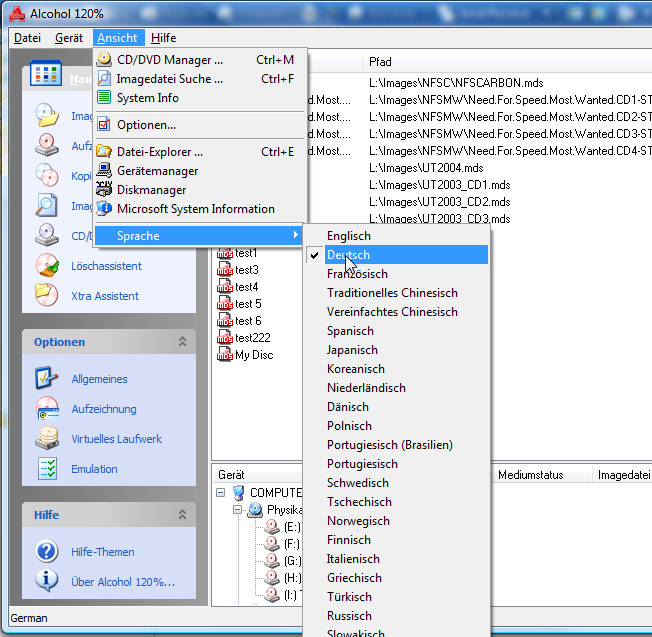Click the My Disc mds file icon
Viewport: 652px width, 637px height.
tap(225, 354)
